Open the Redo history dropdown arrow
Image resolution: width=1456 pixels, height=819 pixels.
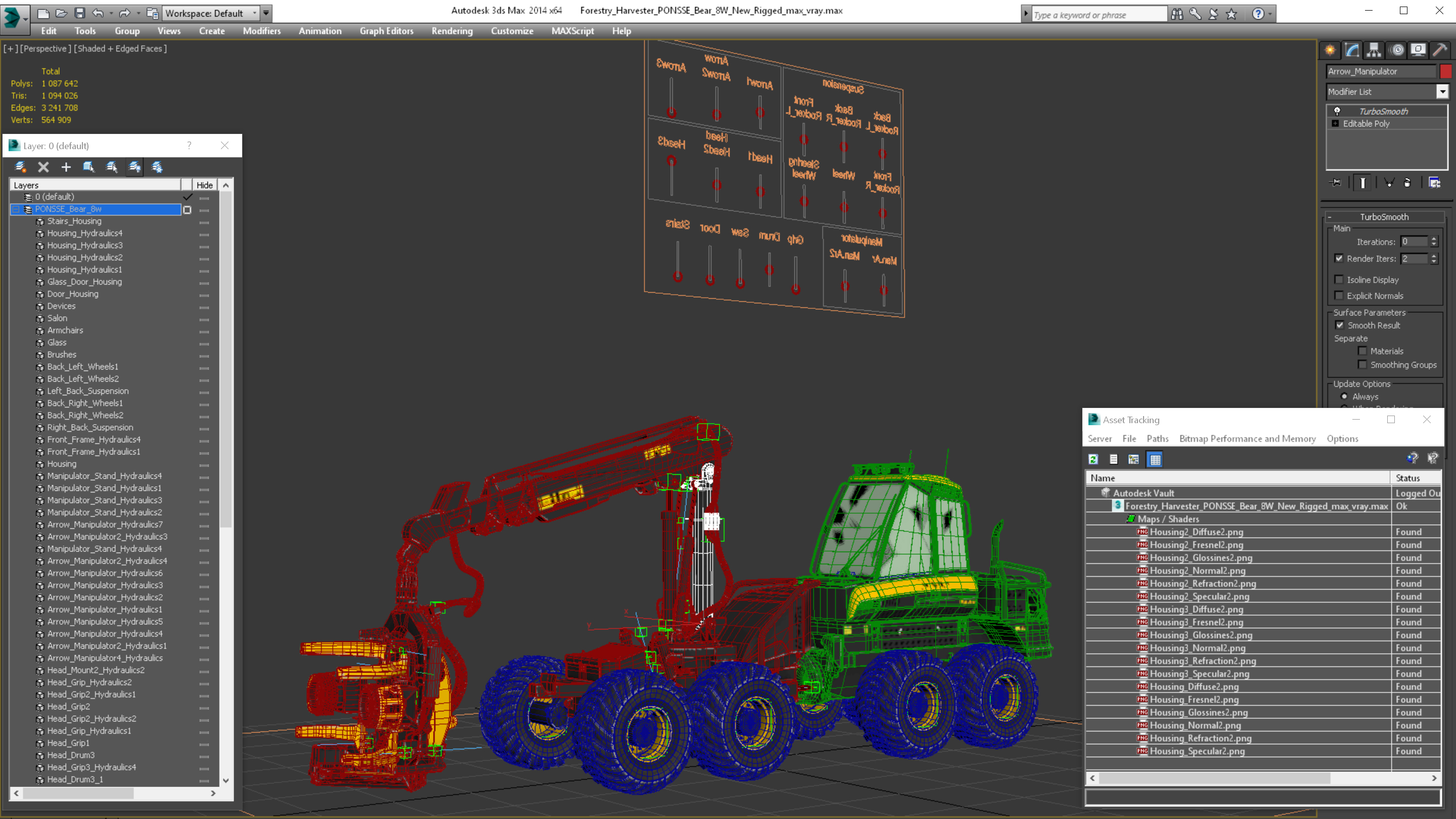click(139, 13)
